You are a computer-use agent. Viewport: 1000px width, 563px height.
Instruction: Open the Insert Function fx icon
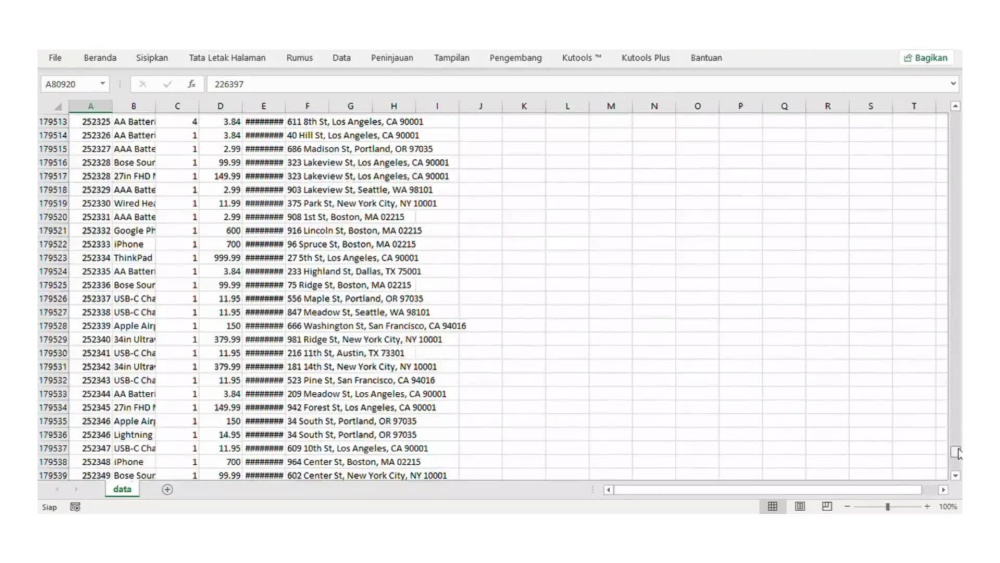coord(191,84)
